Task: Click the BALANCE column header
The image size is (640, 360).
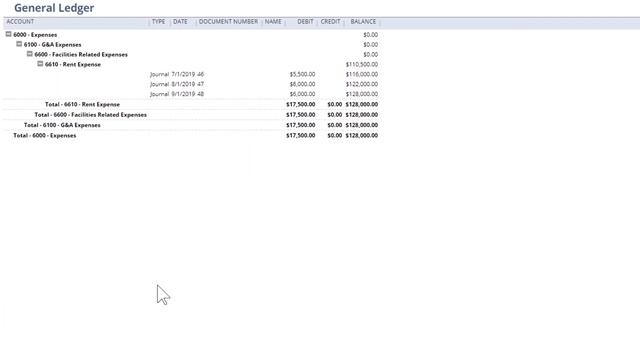Action: [363, 22]
